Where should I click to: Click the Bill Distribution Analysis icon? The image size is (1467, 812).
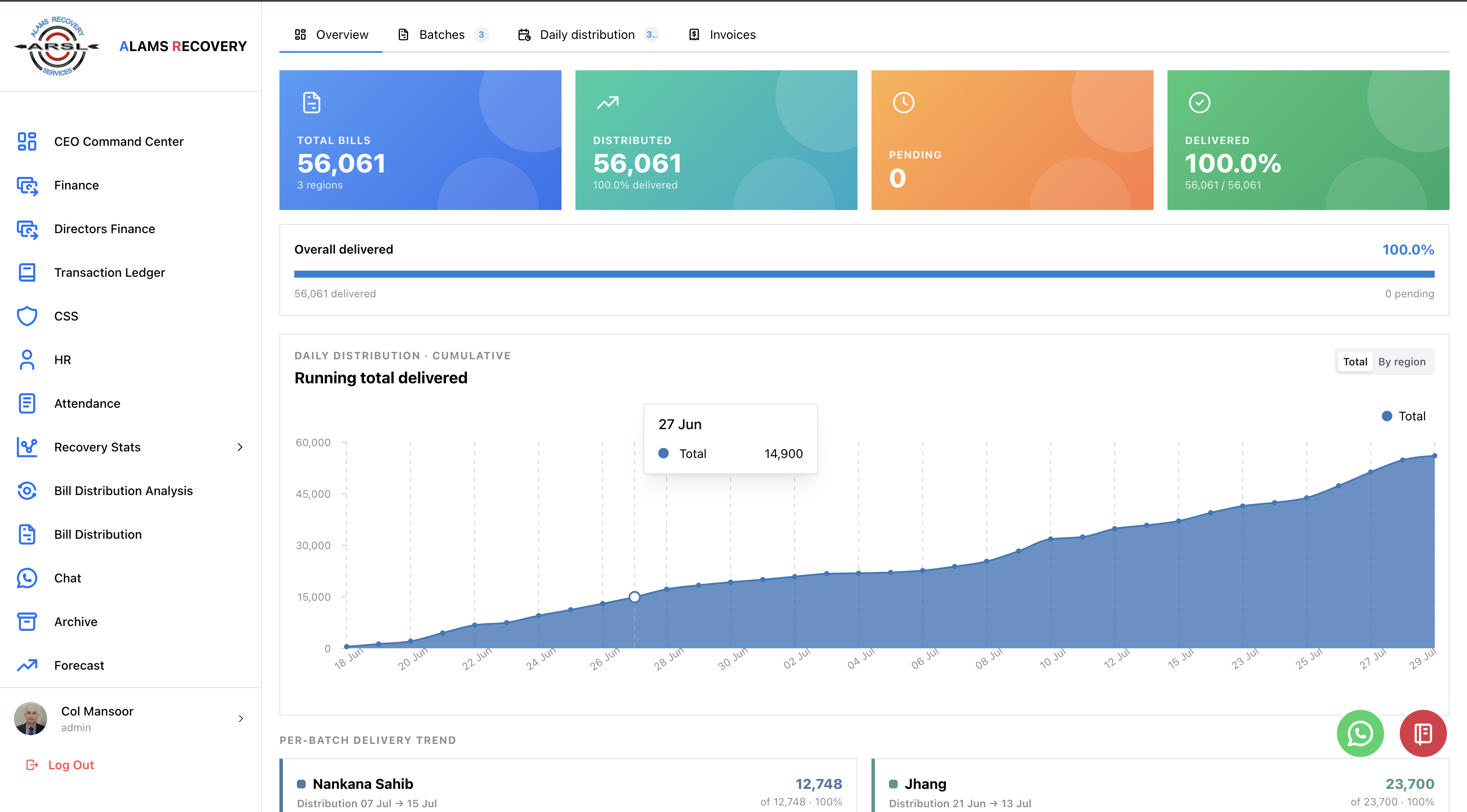(x=27, y=491)
